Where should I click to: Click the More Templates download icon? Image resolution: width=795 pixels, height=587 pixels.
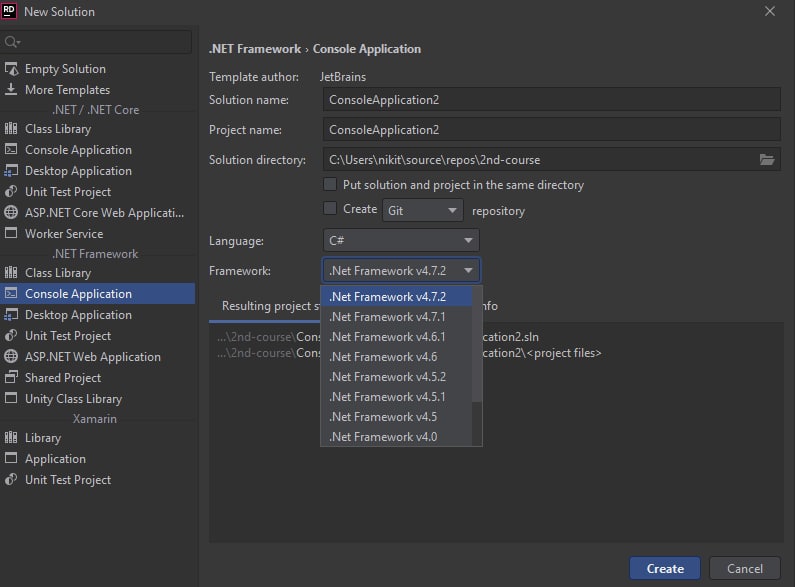(11, 89)
